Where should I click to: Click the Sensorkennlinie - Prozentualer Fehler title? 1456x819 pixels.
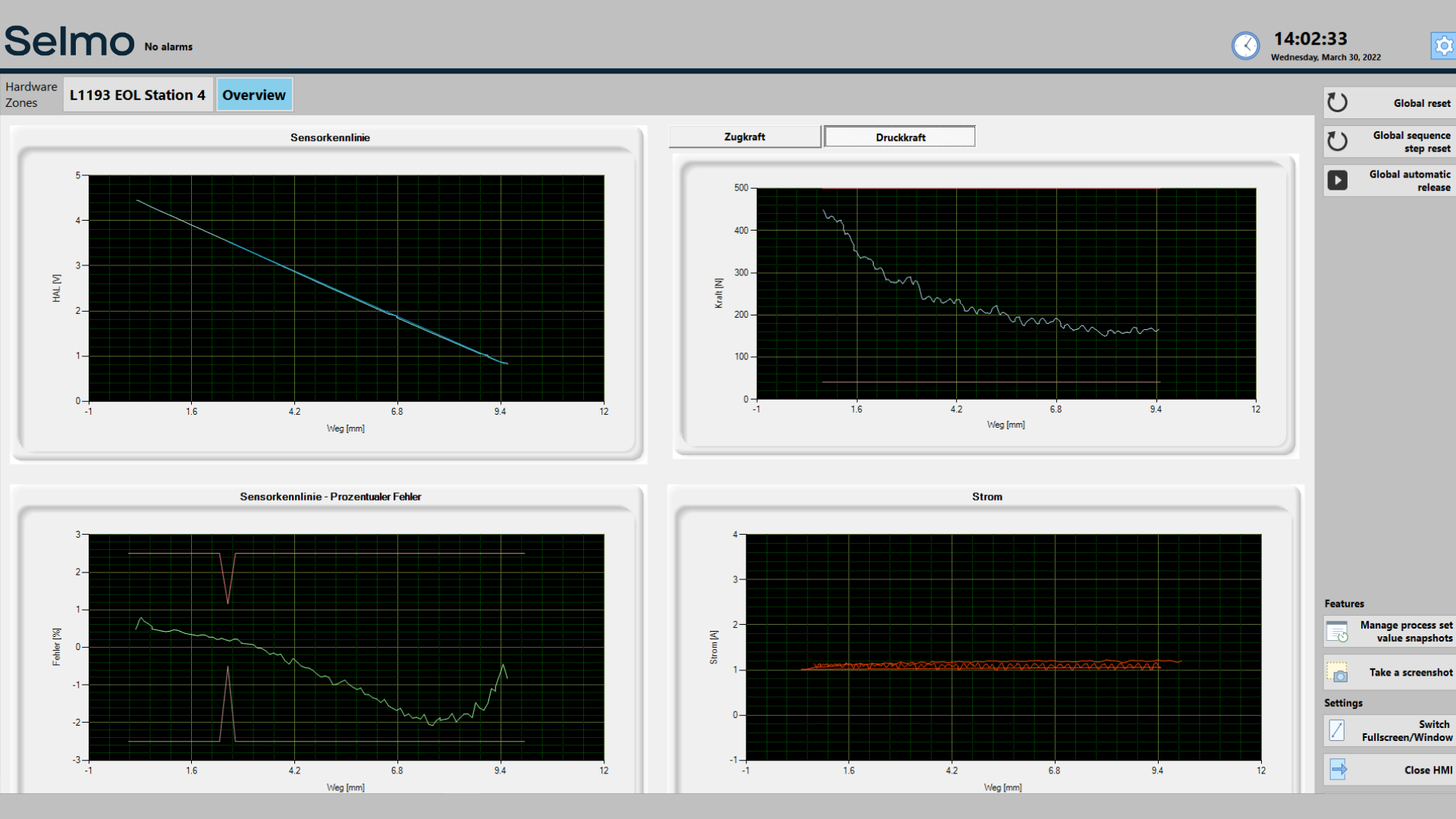coord(330,497)
